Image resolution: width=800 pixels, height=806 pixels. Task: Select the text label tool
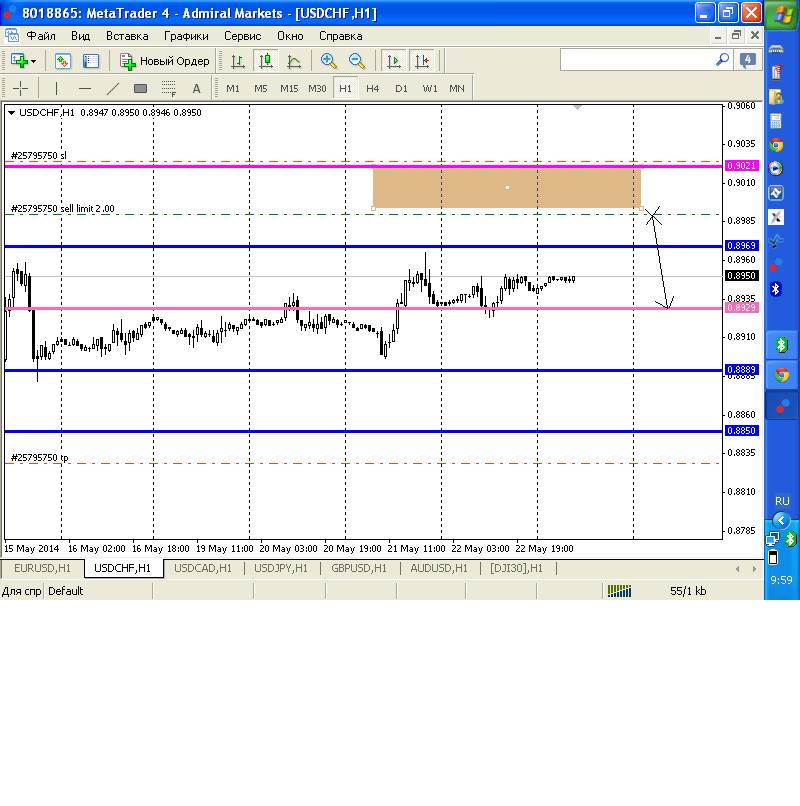(x=196, y=88)
